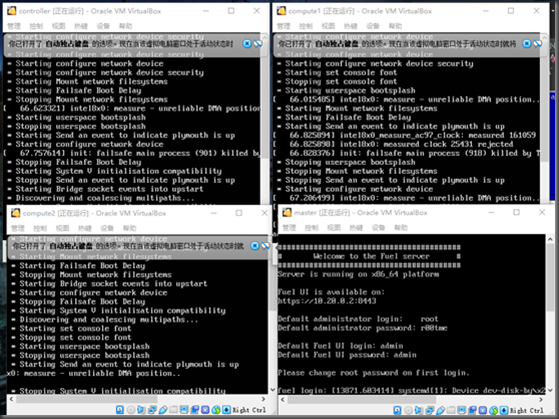
Task: Open optical drive indicator in compute2 status bar
Action: [x=131, y=410]
